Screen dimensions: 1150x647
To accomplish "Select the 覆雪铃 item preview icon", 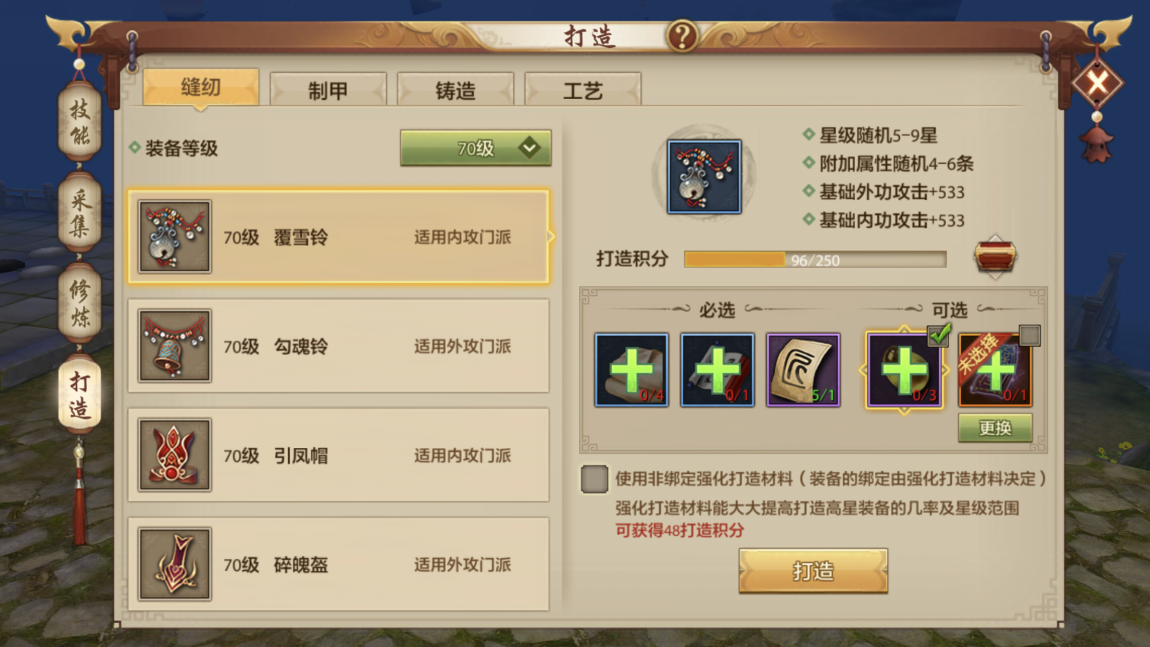I will coord(704,177).
